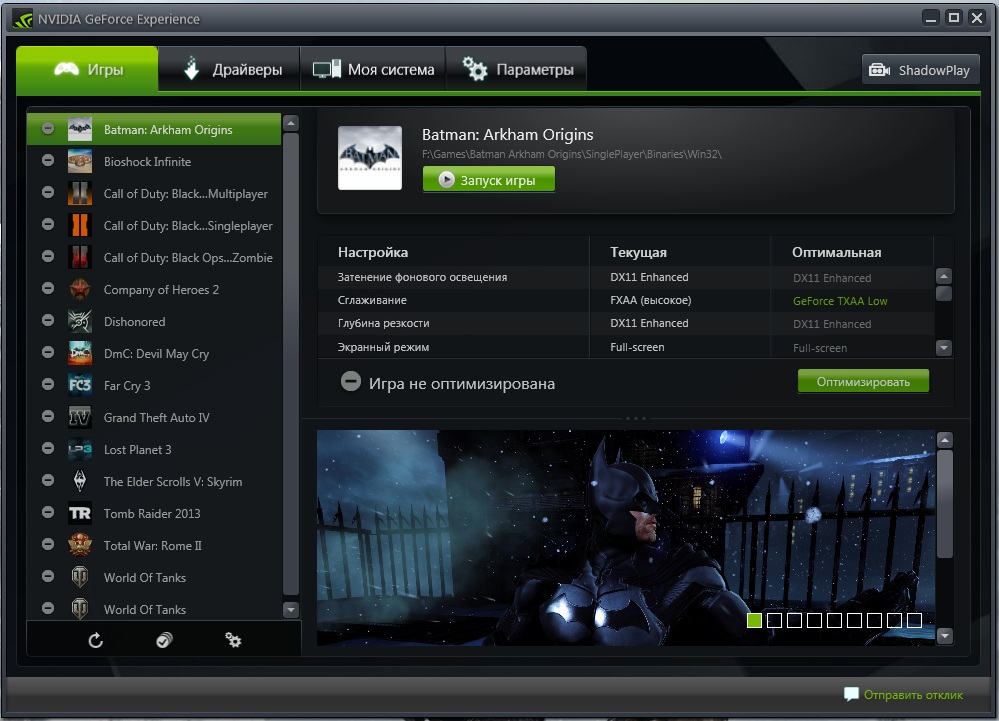
Task: Click the GeForce TXAA Low optimal value
Action: click(x=840, y=301)
